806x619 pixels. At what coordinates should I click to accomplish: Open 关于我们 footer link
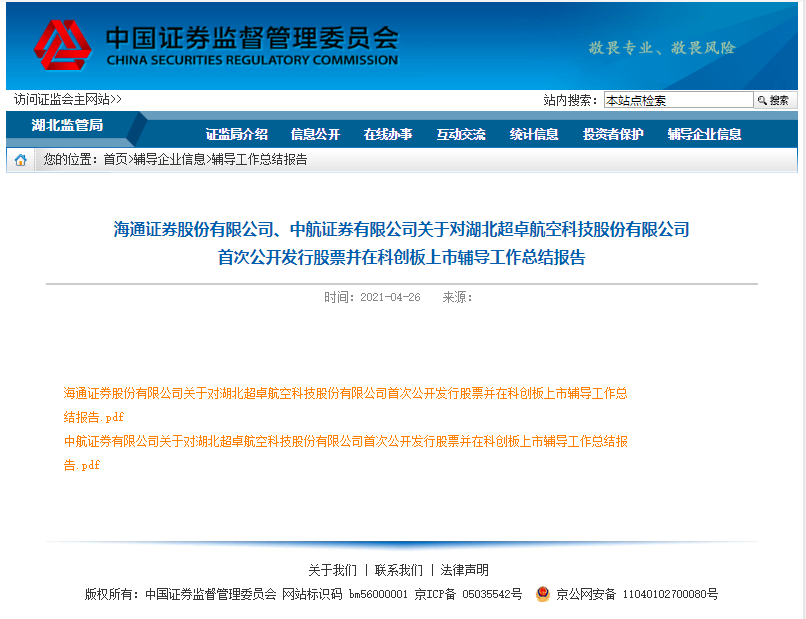click(x=333, y=570)
